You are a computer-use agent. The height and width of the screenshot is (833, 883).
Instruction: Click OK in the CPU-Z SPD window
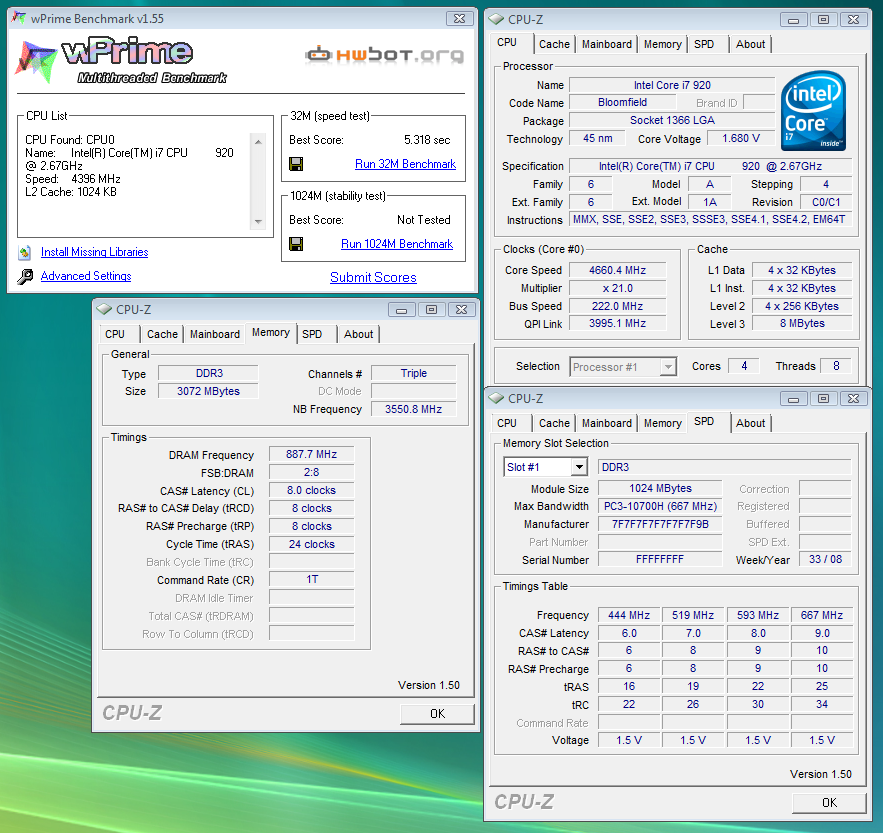point(829,803)
